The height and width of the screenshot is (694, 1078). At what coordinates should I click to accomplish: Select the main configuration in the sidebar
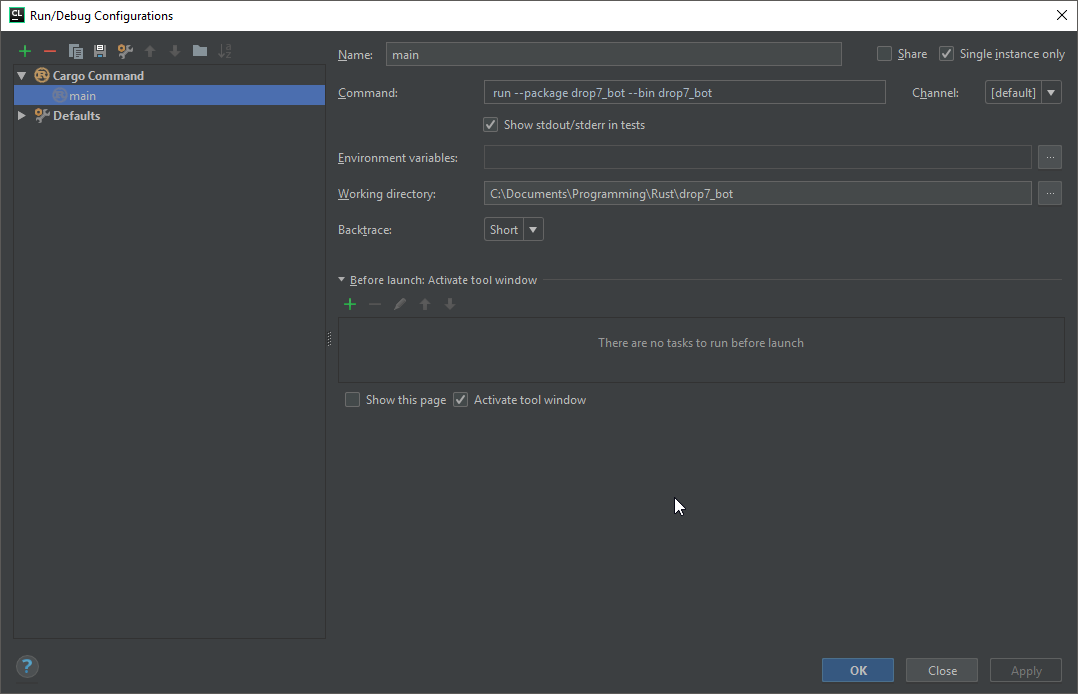click(80, 95)
